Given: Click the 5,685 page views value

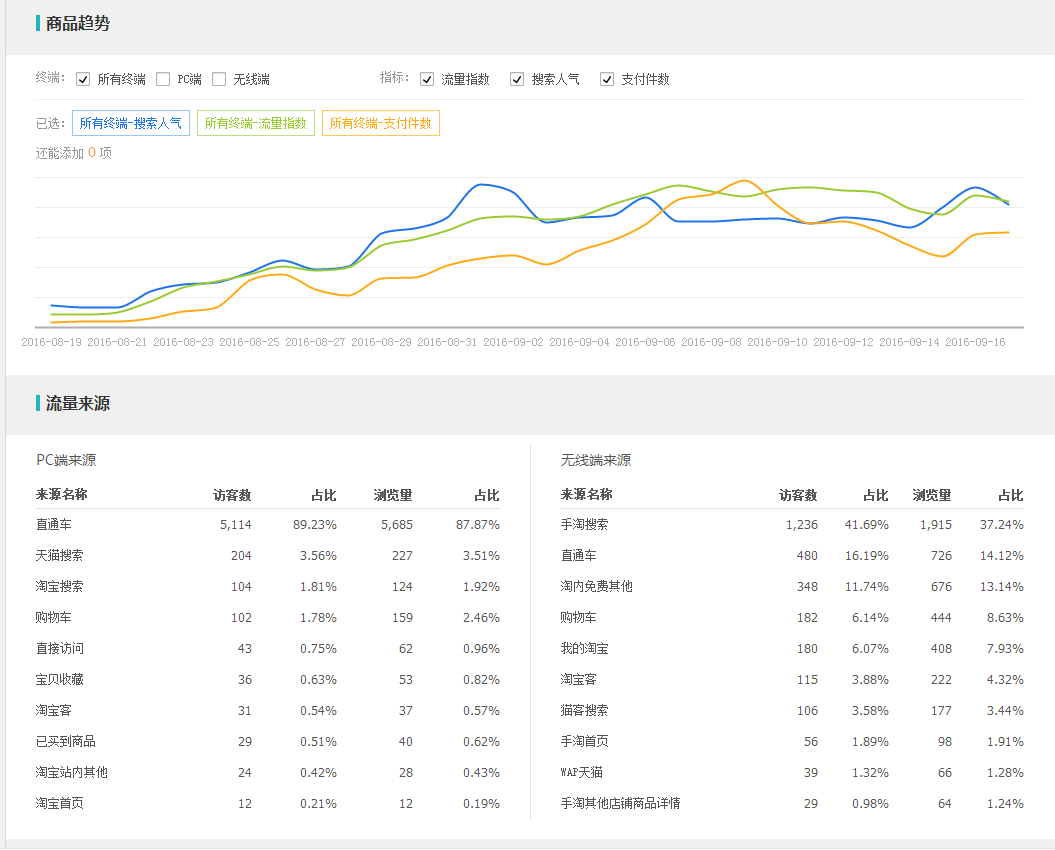Looking at the screenshot, I should (397, 525).
